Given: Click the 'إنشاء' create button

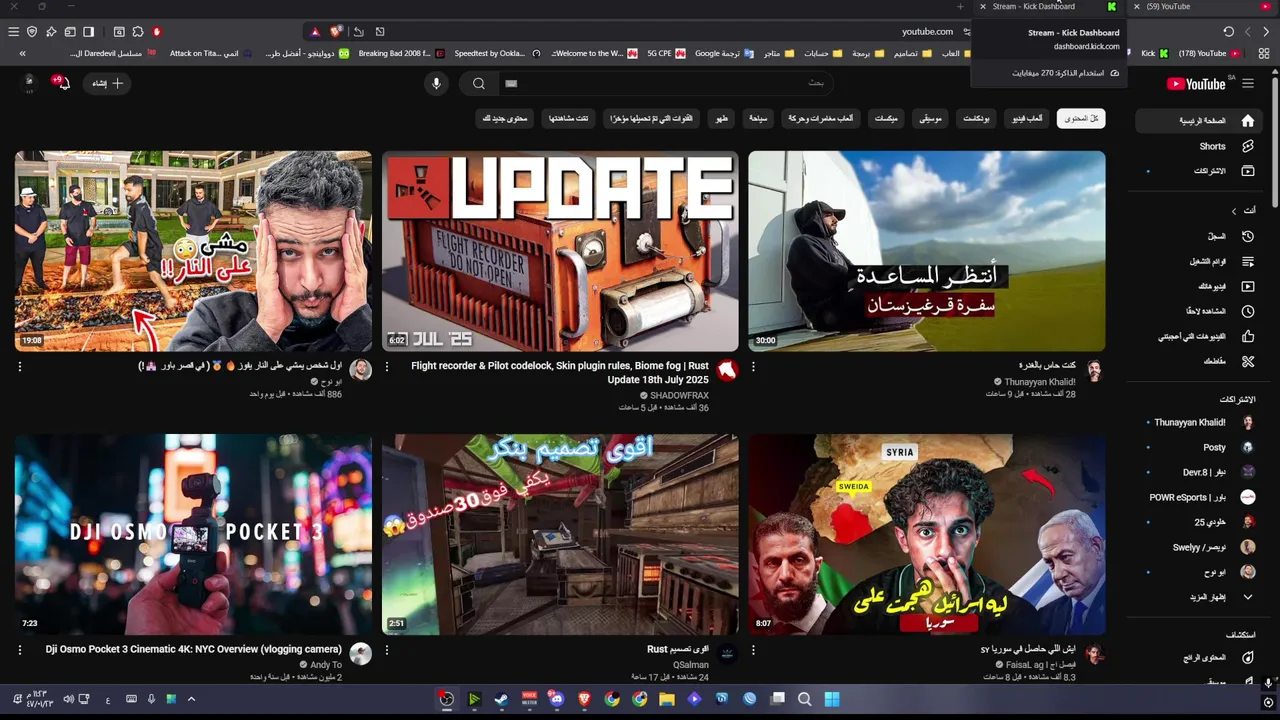Looking at the screenshot, I should (x=107, y=83).
